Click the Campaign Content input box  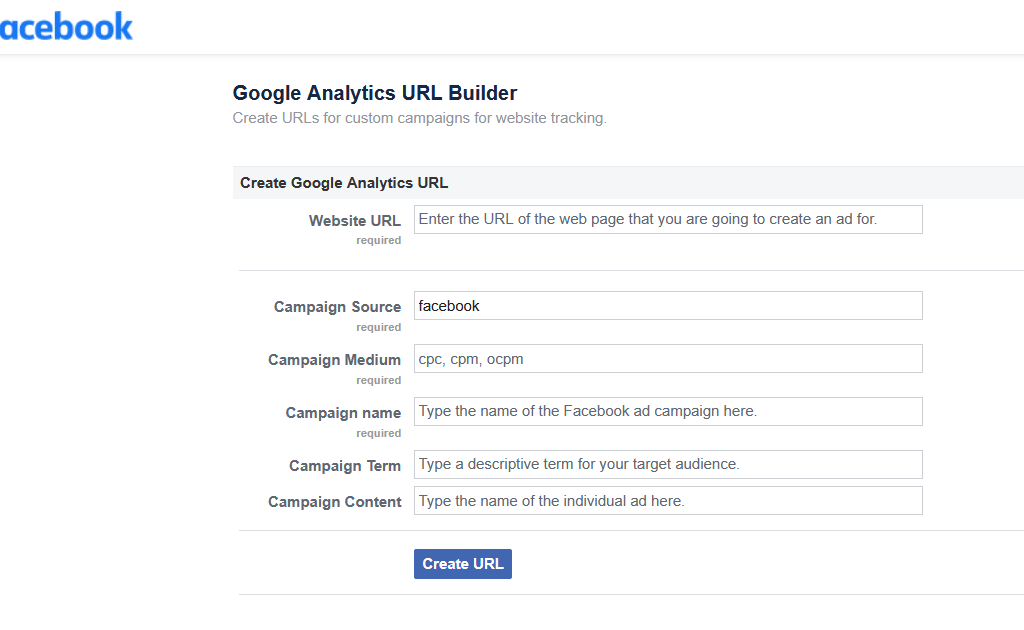[x=668, y=500]
